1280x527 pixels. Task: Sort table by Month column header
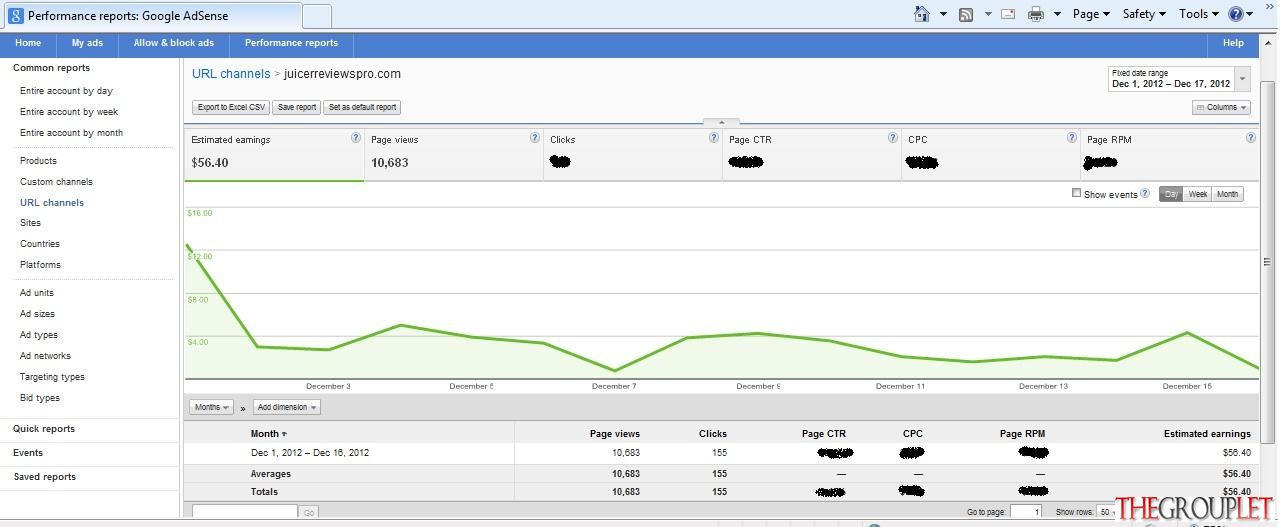pos(268,434)
